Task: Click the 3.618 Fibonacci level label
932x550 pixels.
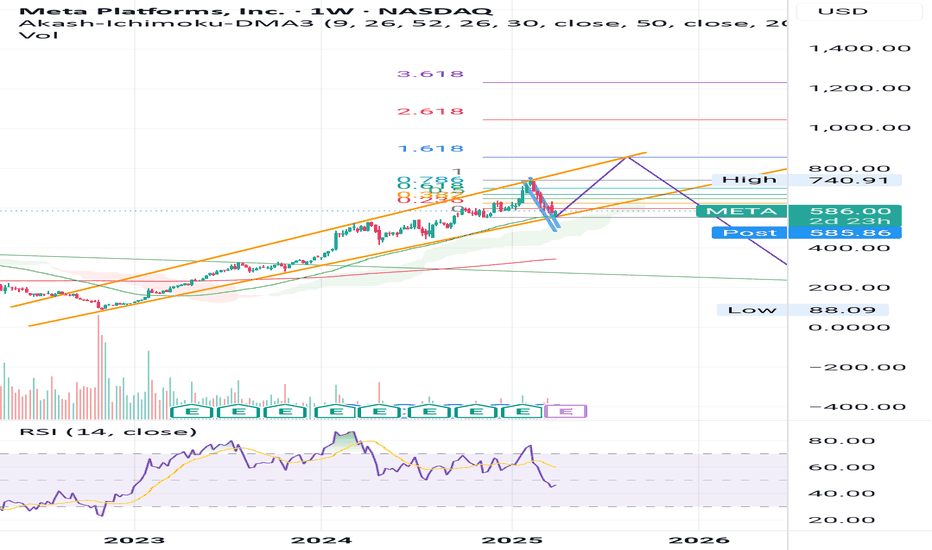Action: coord(430,74)
